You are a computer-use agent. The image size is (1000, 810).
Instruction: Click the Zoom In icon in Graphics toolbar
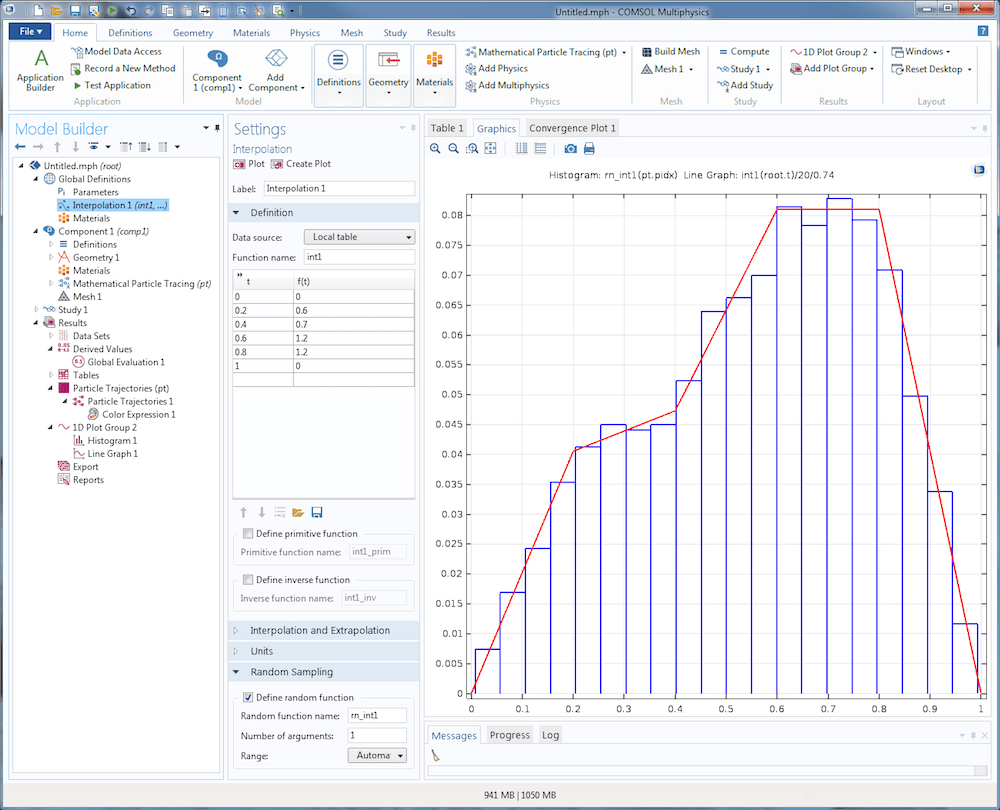pyautogui.click(x=435, y=148)
